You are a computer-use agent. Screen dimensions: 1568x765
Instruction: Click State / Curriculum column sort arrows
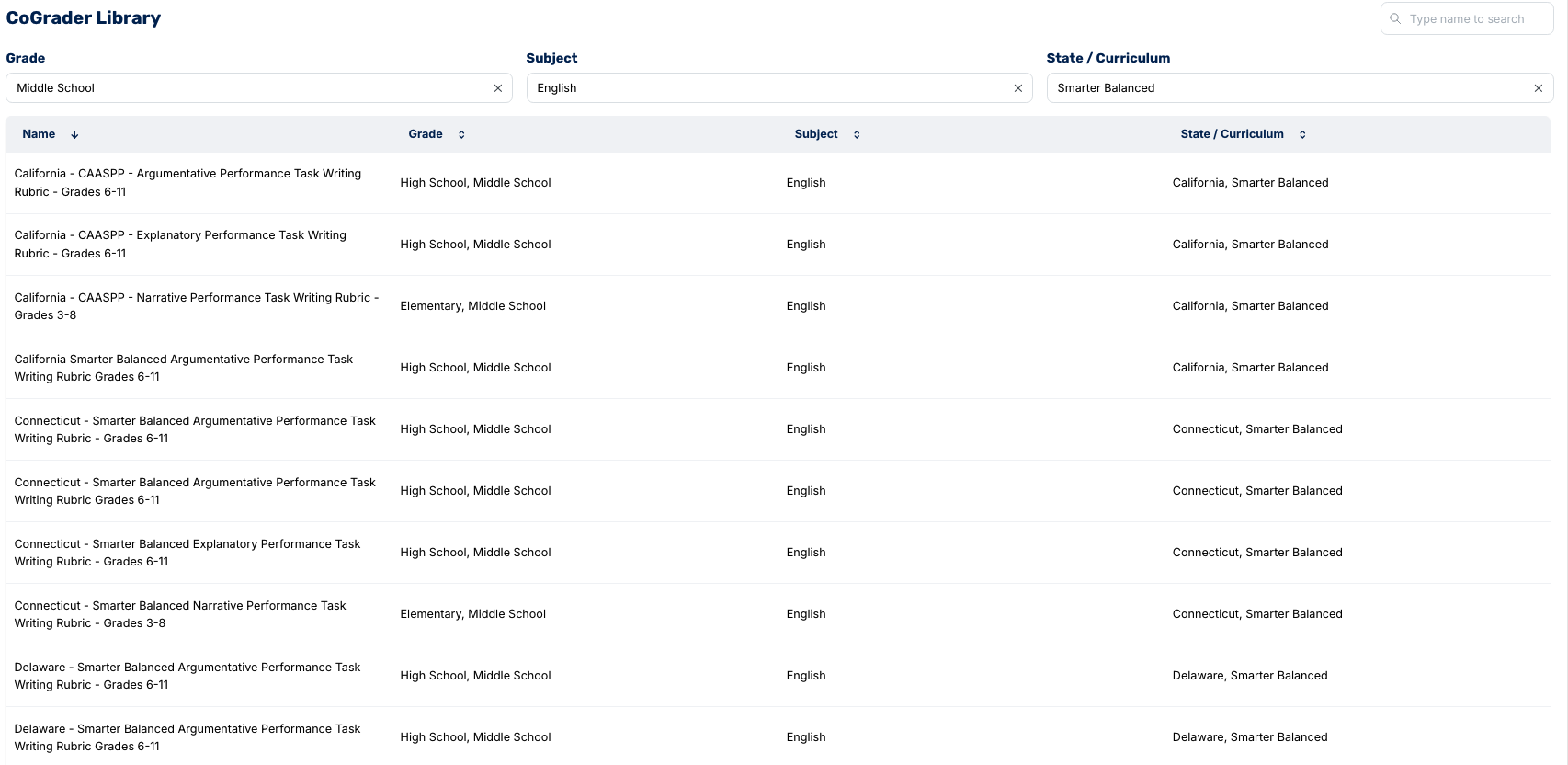tap(1302, 134)
